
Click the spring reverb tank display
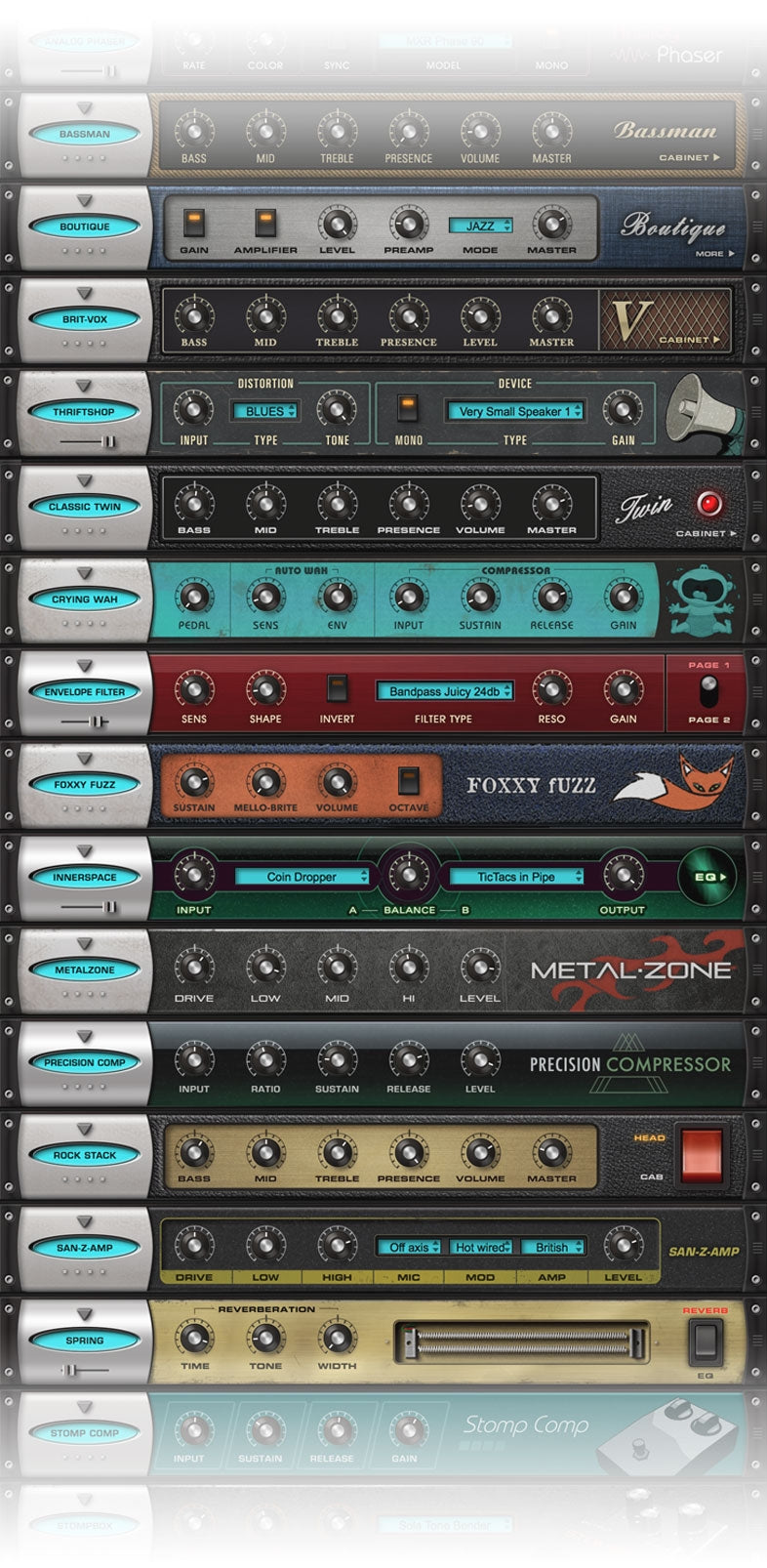coord(521,1341)
